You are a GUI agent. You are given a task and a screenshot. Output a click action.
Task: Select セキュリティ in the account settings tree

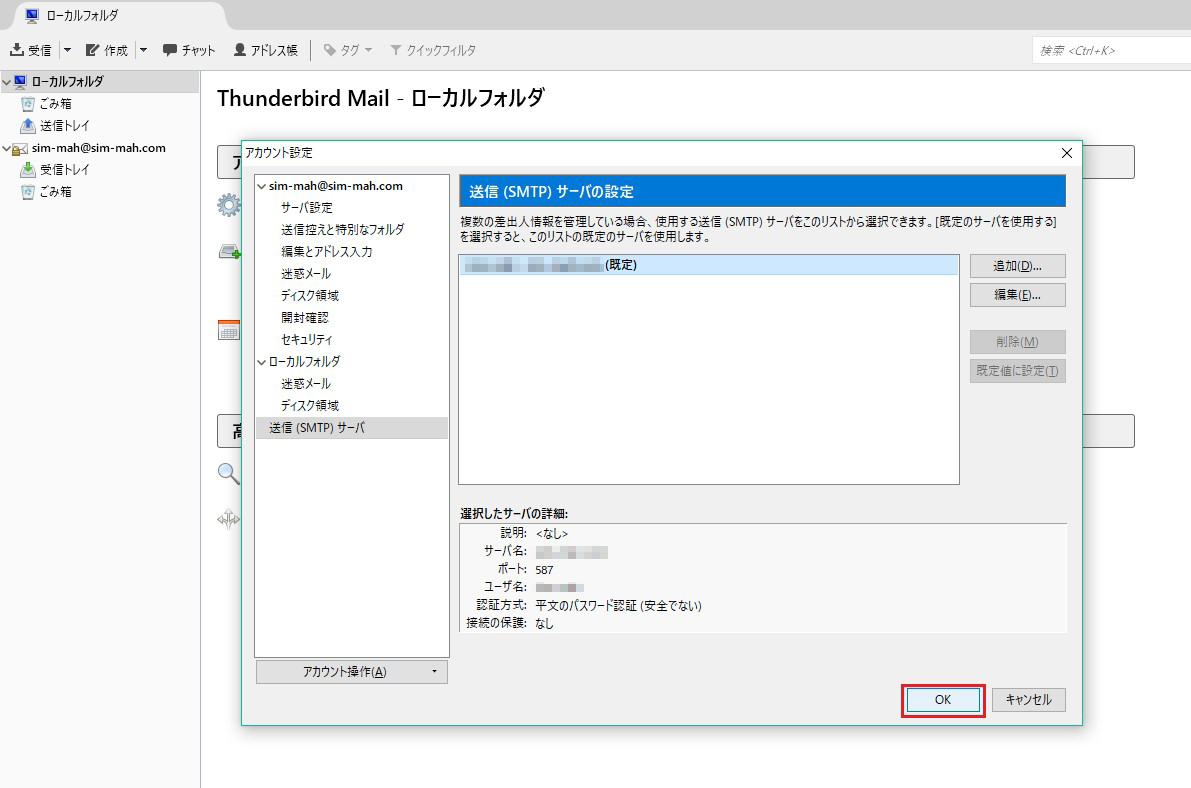pos(306,340)
